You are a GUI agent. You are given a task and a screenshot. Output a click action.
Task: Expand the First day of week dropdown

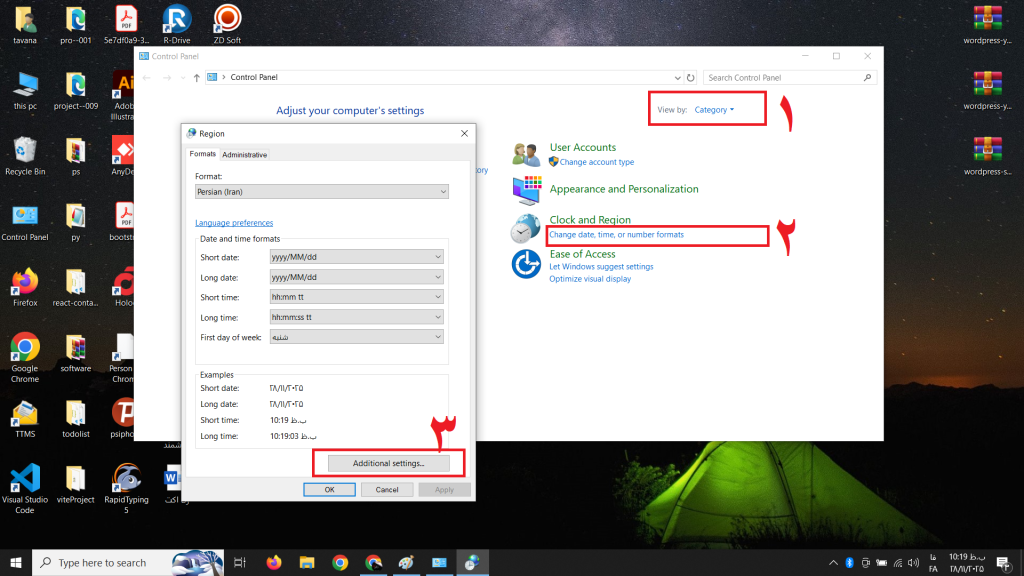pos(357,337)
